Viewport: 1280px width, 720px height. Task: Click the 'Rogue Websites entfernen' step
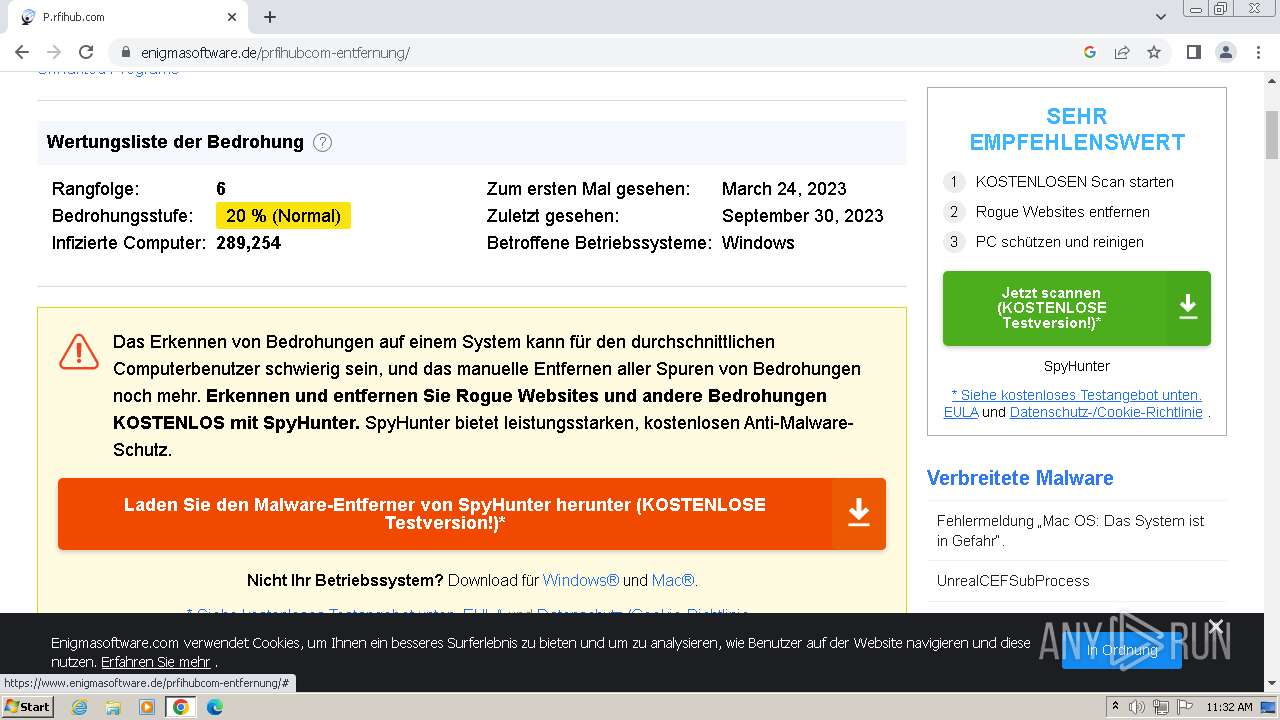[1063, 212]
